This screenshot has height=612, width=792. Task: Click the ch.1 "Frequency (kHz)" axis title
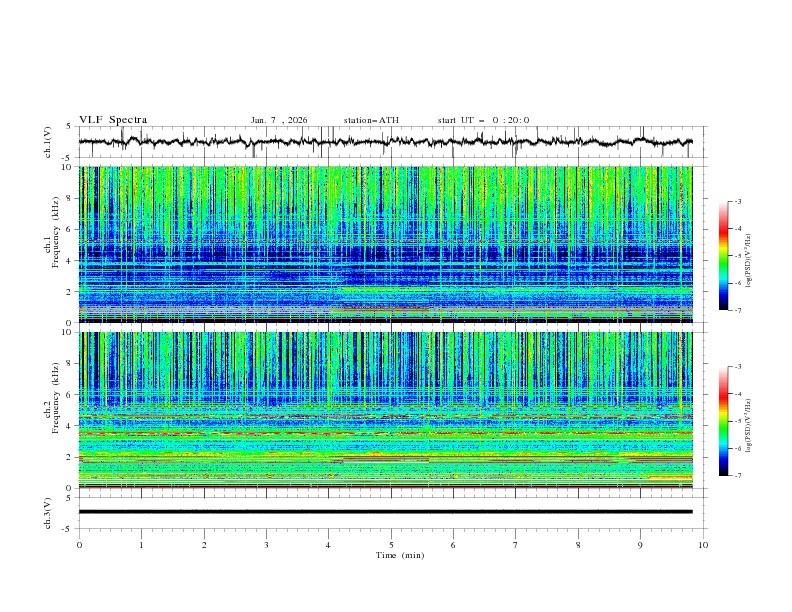click(56, 232)
